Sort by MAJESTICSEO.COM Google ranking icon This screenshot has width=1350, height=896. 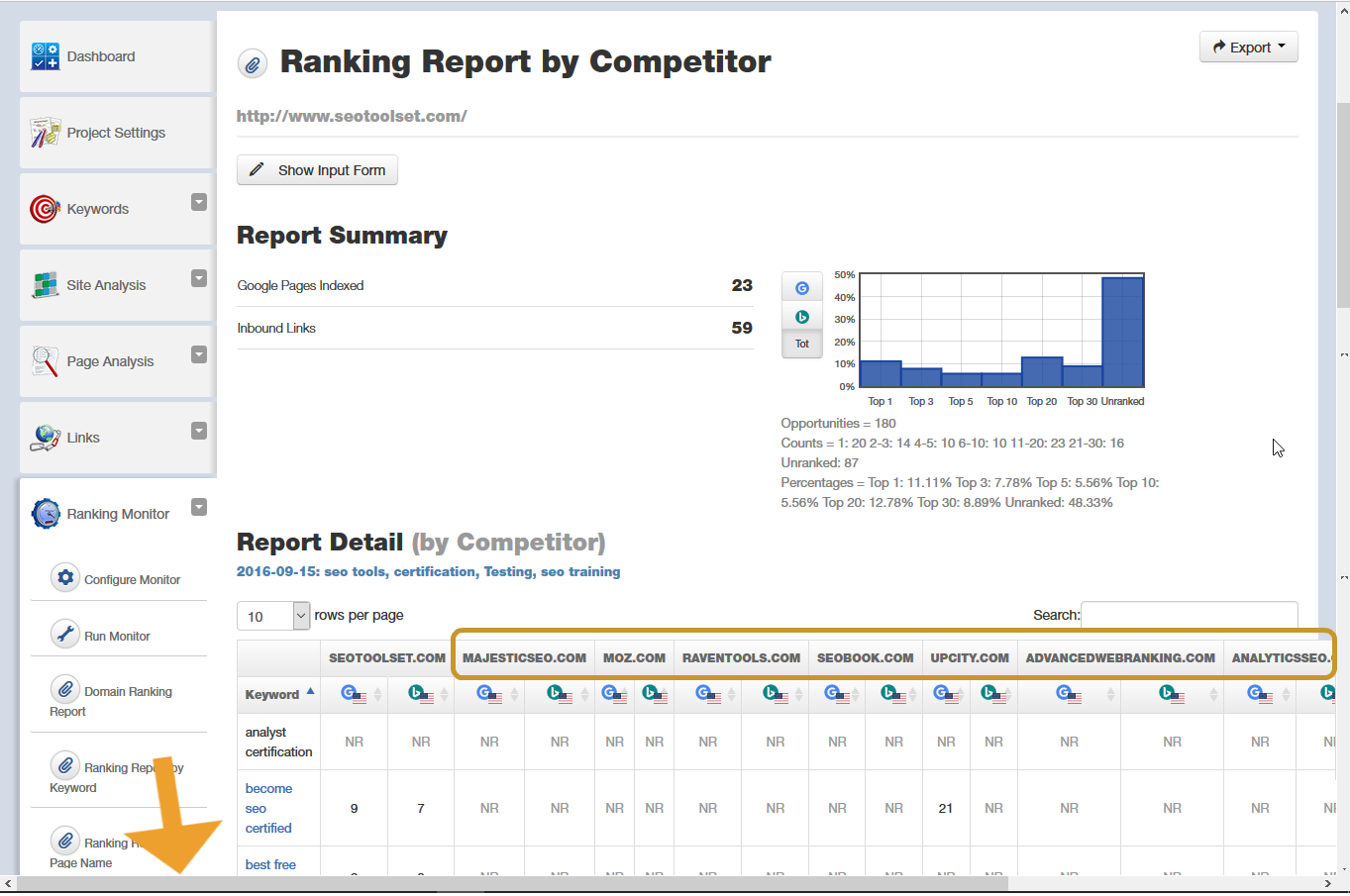click(x=489, y=694)
